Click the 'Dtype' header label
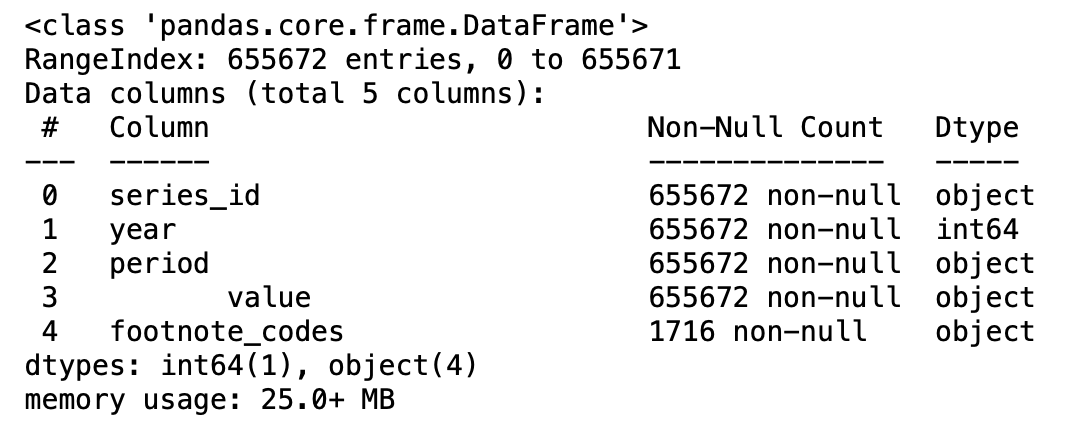This screenshot has height=424, width=1070. (976, 128)
